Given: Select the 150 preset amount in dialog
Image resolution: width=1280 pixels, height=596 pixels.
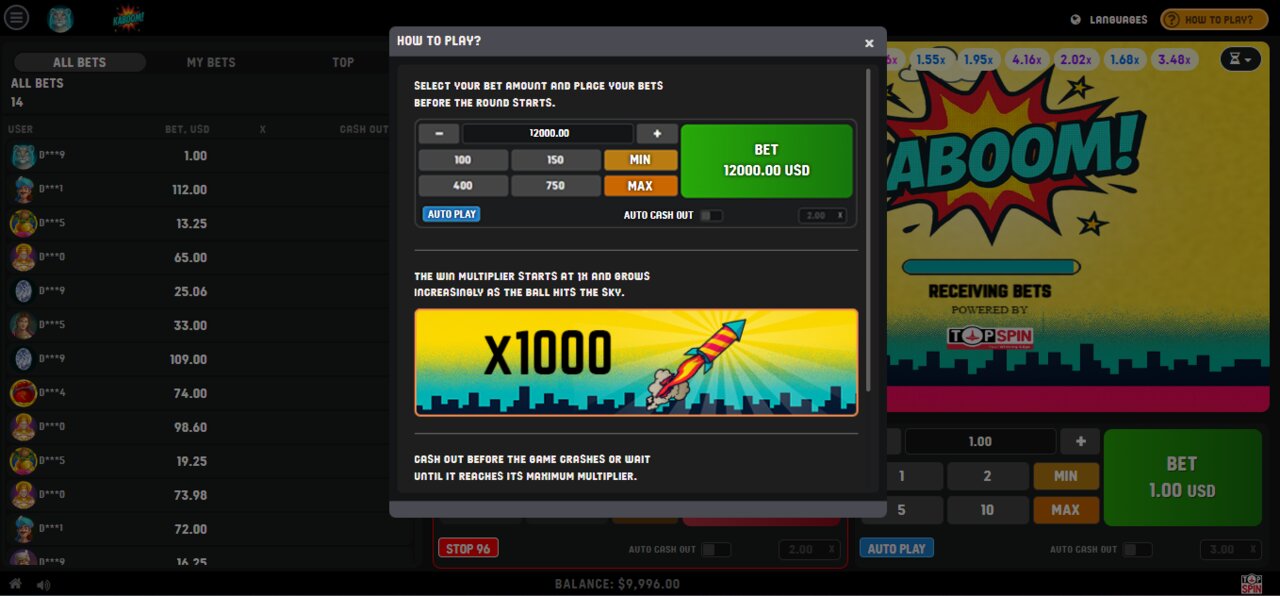Looking at the screenshot, I should [x=556, y=160].
